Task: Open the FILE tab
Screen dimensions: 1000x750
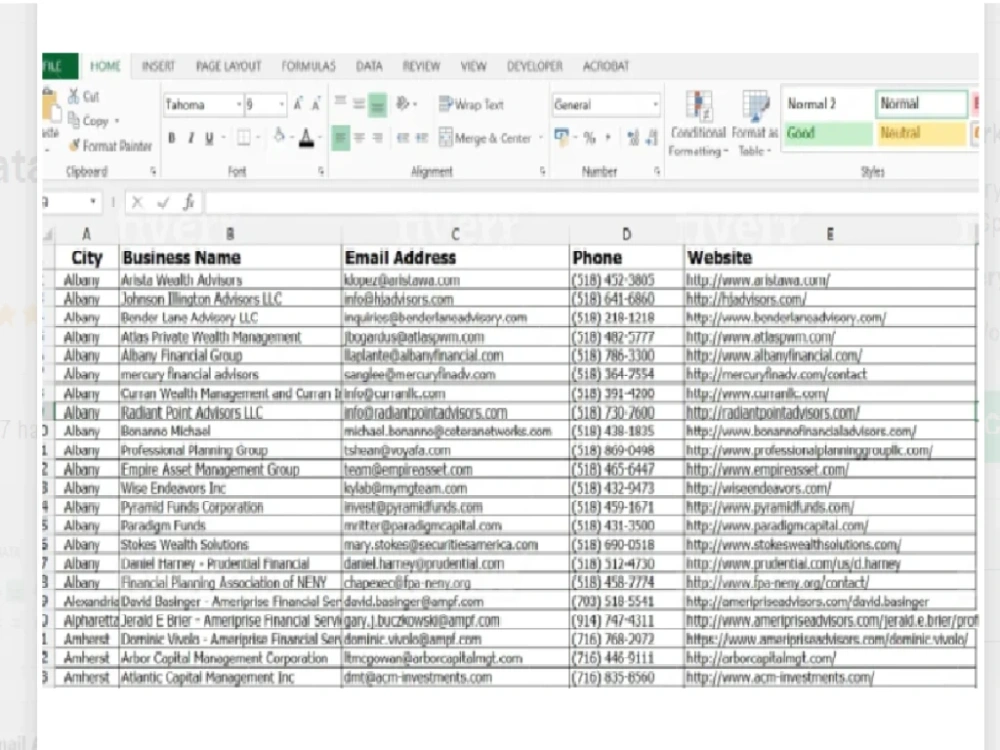Action: (x=59, y=66)
